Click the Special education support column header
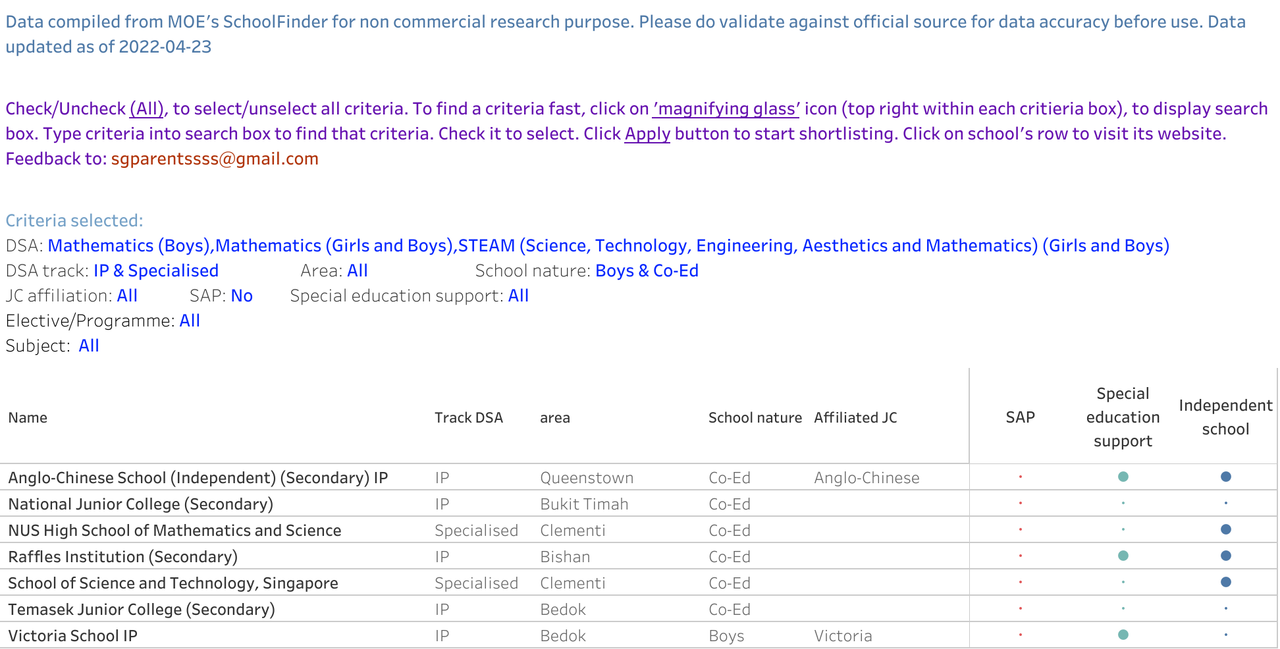 pos(1123,417)
